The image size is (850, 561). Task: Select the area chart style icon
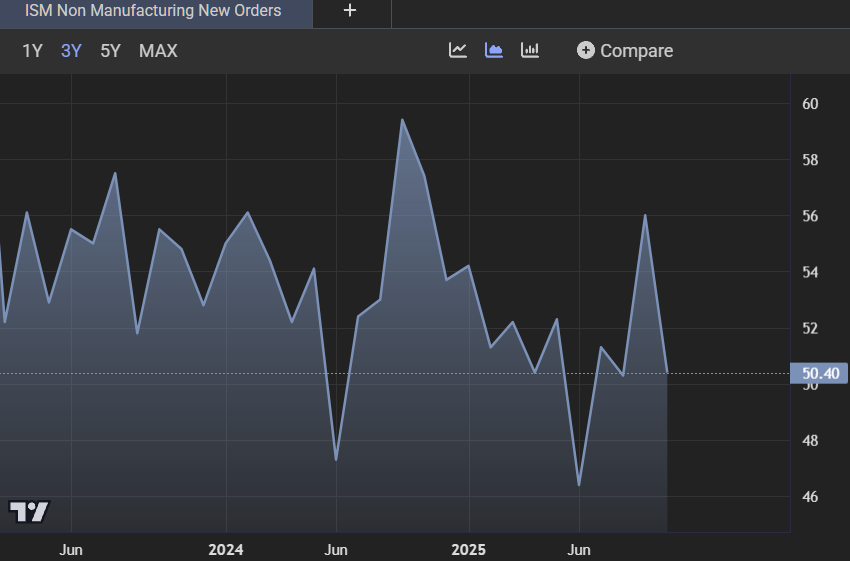point(494,50)
